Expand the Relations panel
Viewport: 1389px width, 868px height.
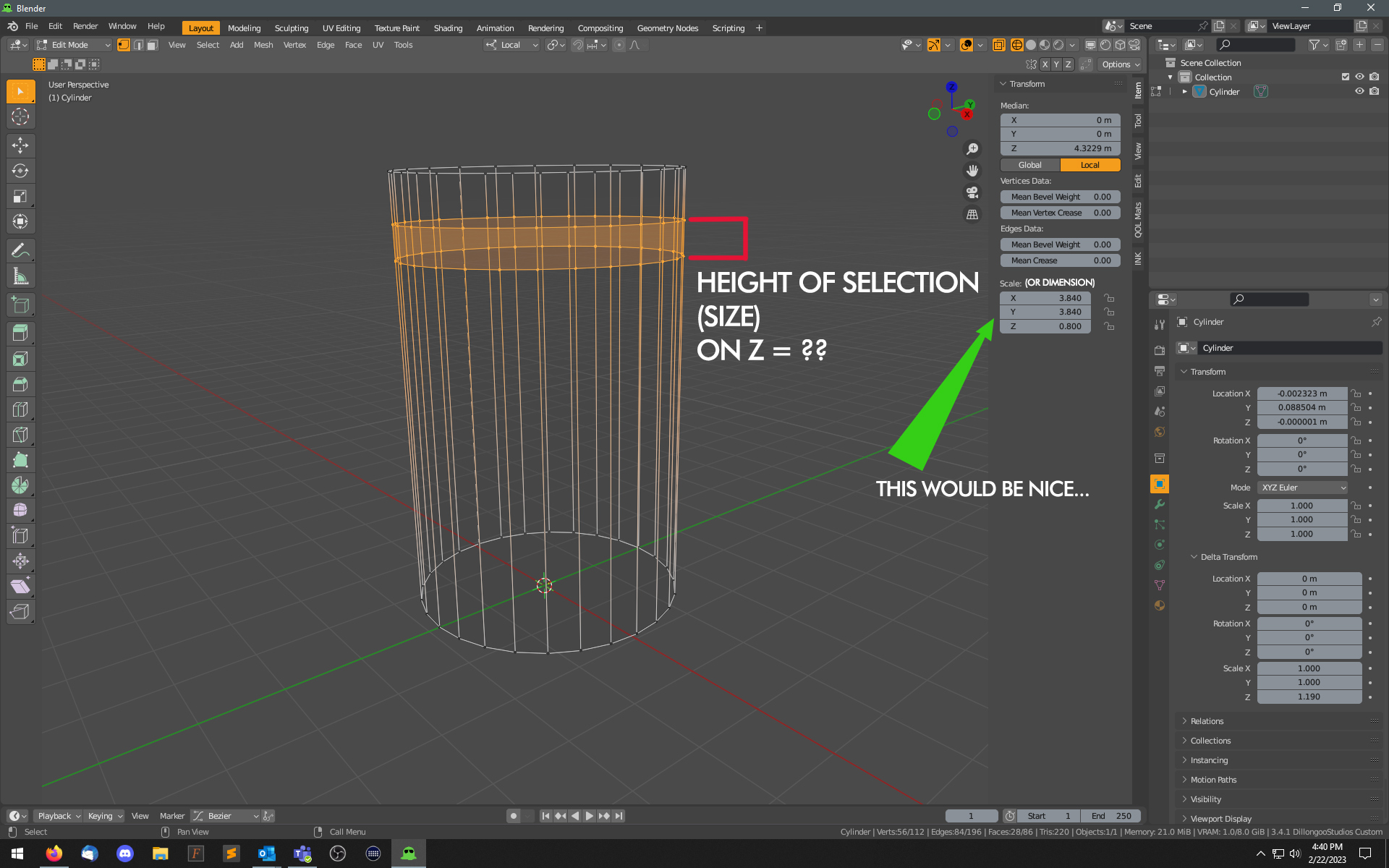tap(1207, 721)
